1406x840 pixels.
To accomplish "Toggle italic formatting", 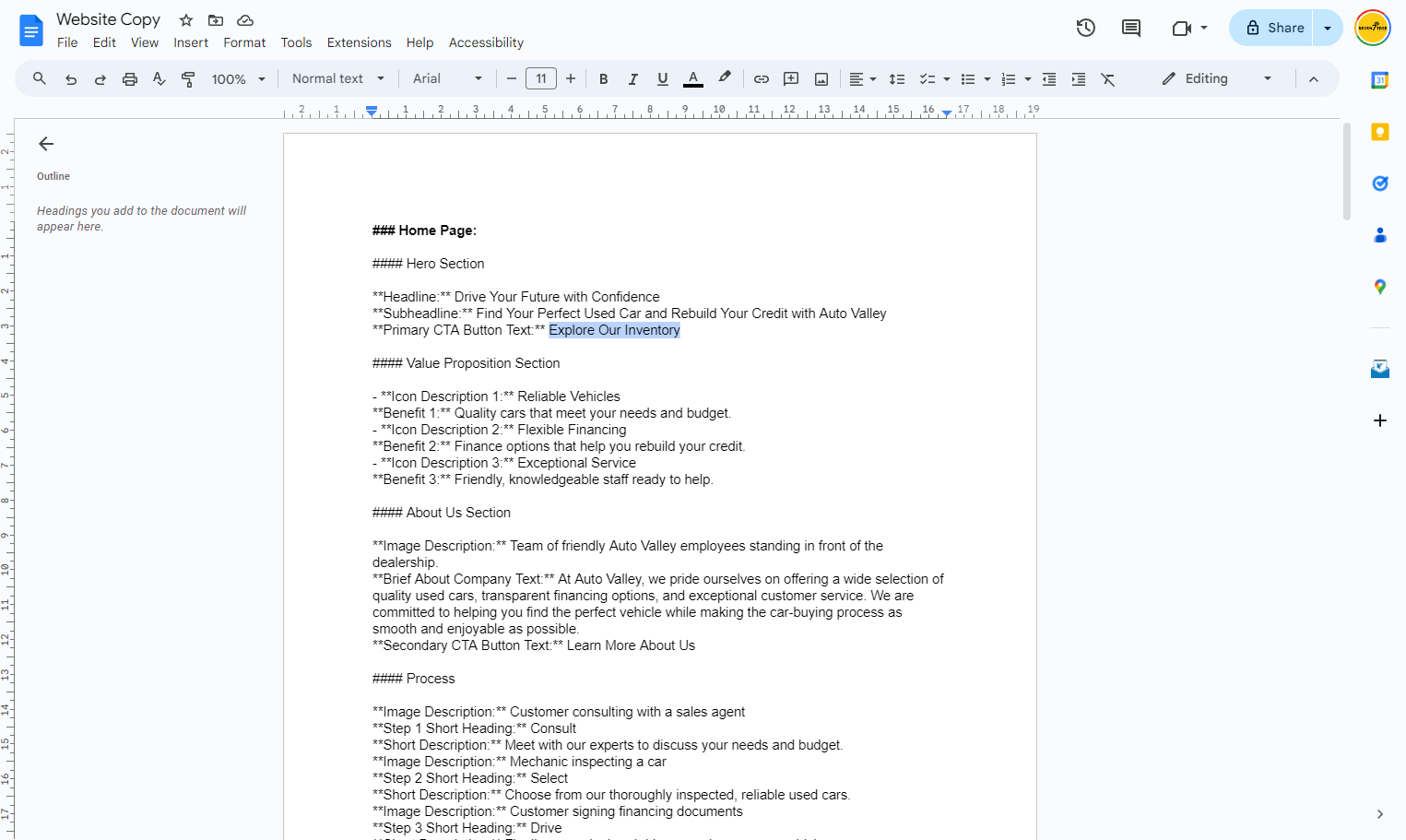I will point(633,79).
